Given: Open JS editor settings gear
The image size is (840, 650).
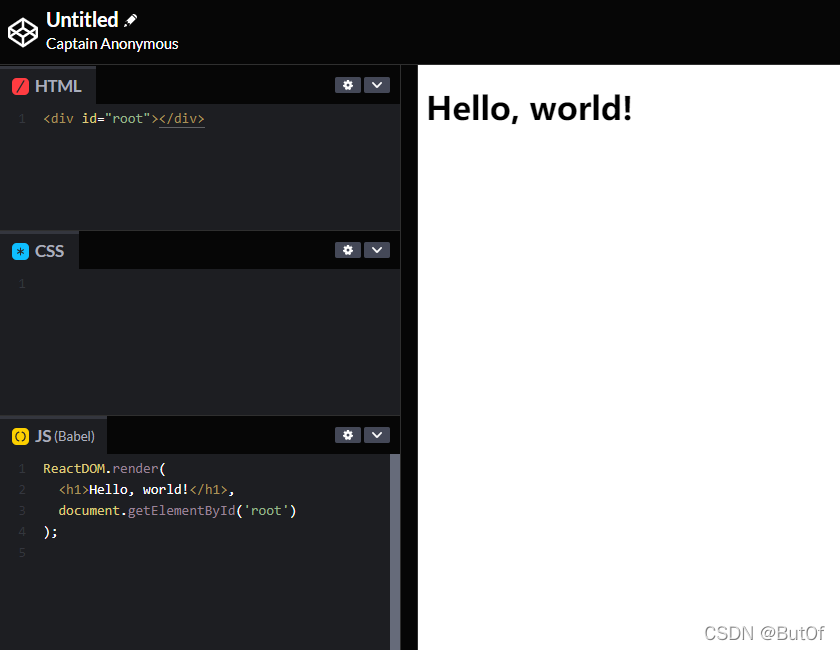Looking at the screenshot, I should tap(348, 435).
